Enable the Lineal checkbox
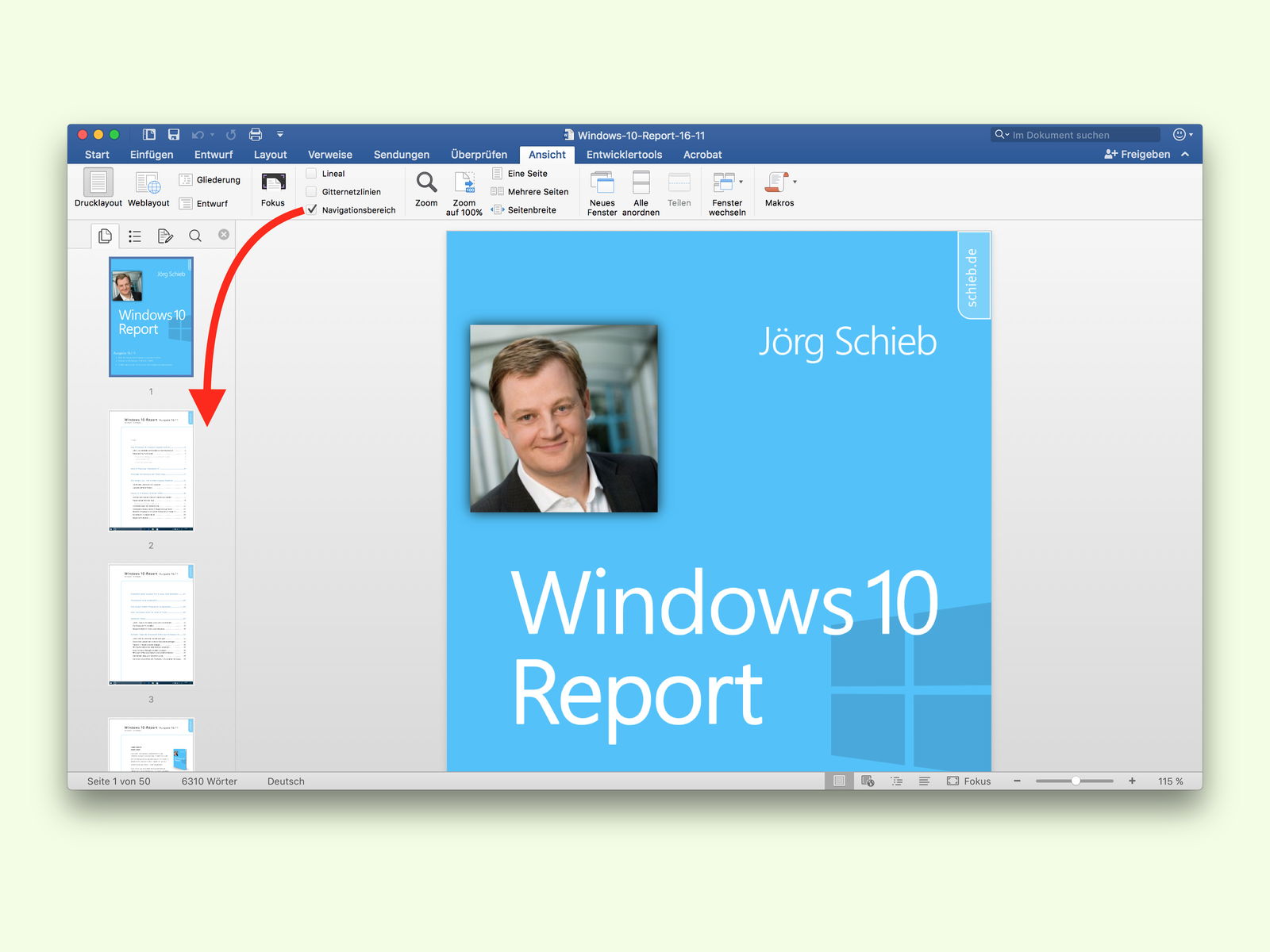Viewport: 1270px width, 952px height. pyautogui.click(x=311, y=174)
